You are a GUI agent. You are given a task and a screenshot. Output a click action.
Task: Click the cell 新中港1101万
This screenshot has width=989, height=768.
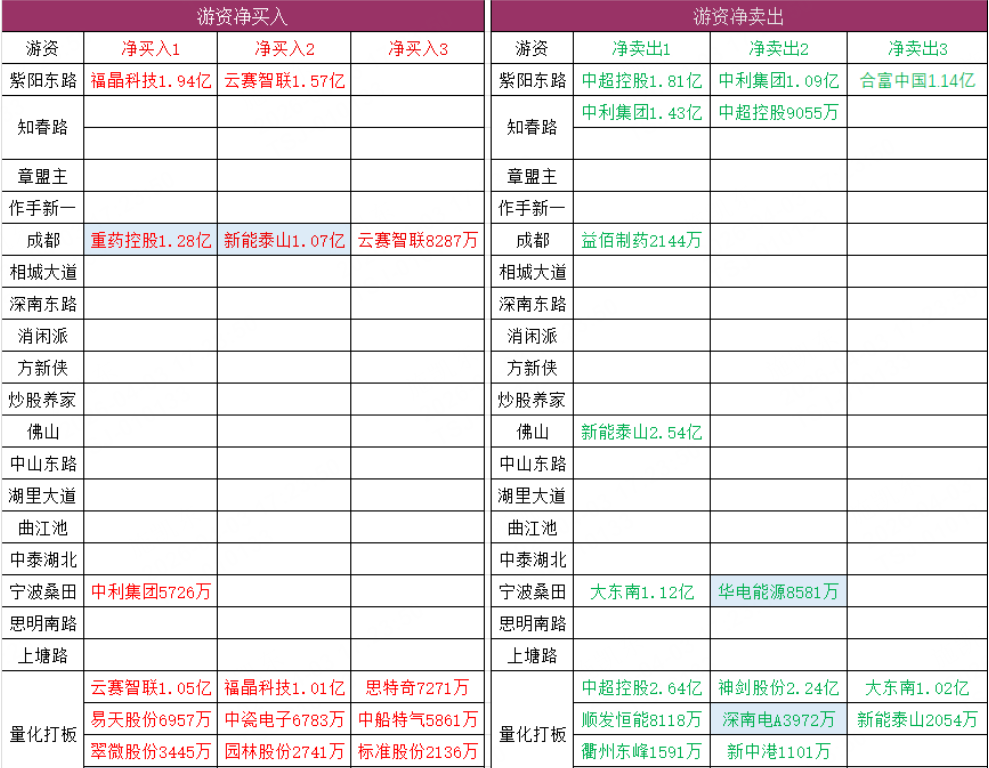[778, 751]
